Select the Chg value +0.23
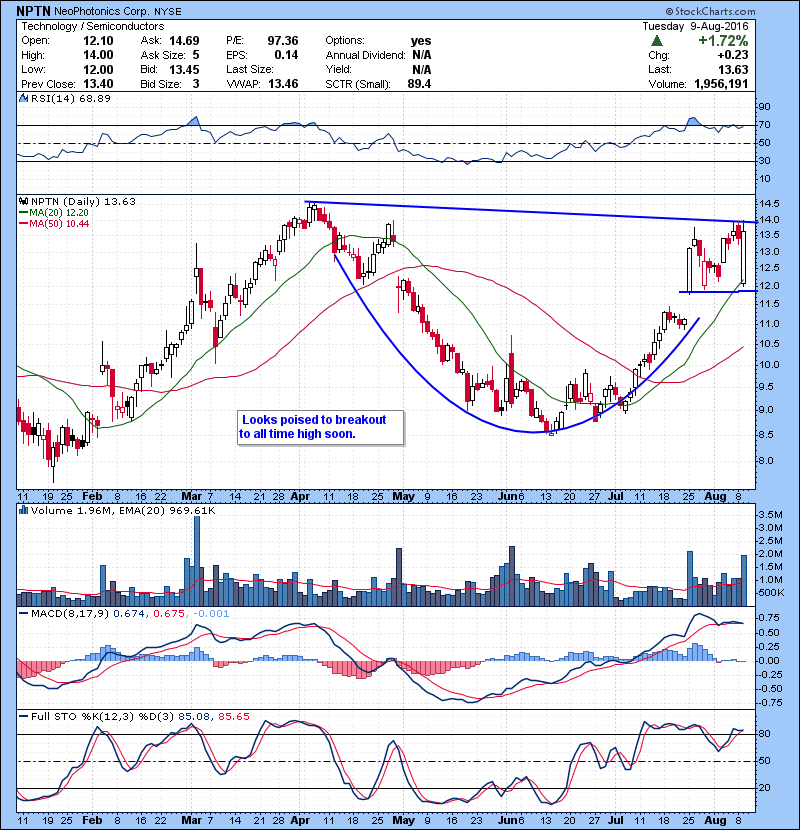800x830 pixels. [x=733, y=55]
